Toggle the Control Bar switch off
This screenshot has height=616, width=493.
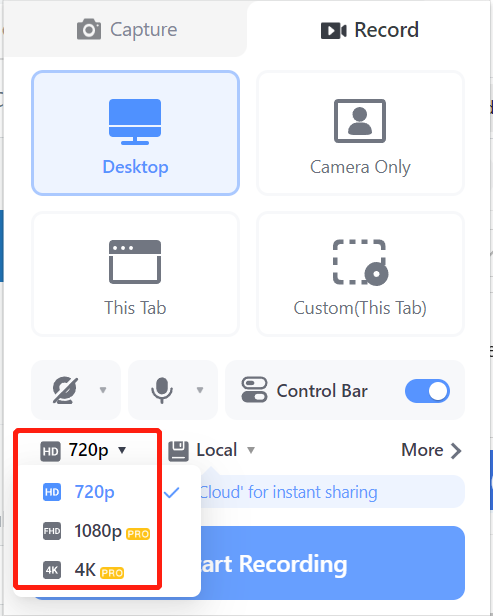click(427, 391)
